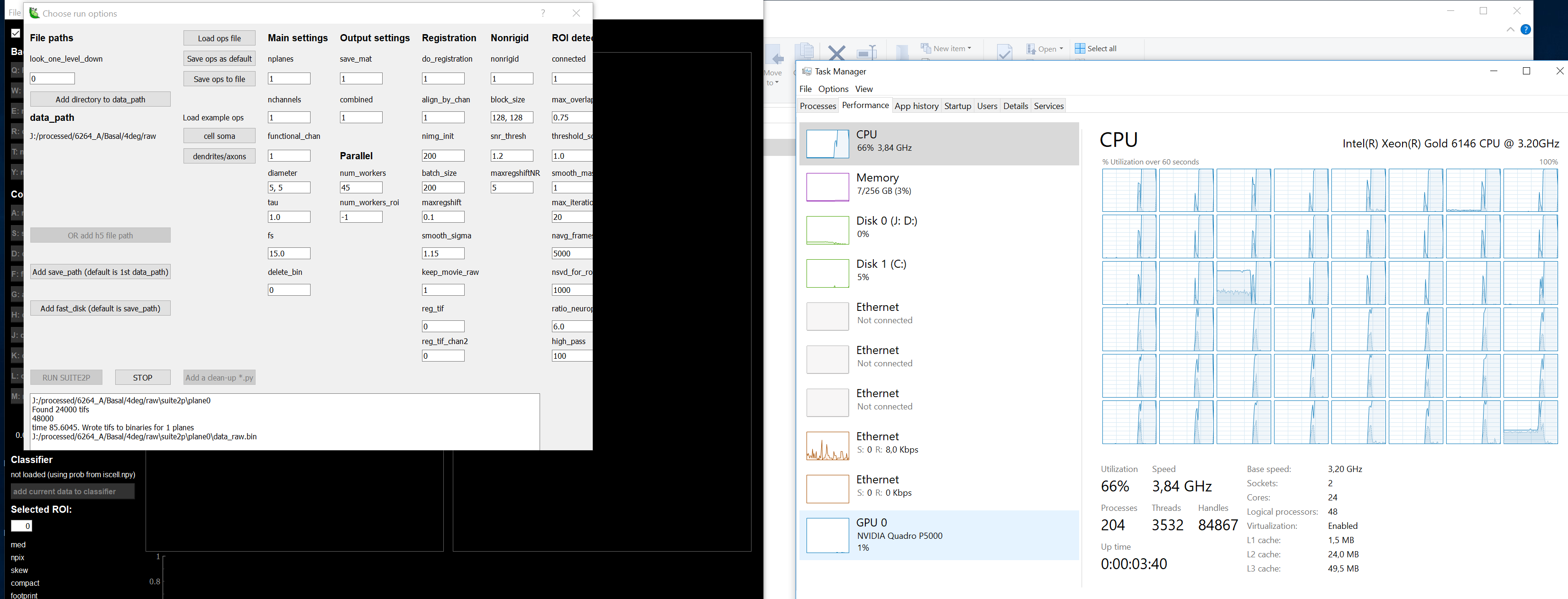The height and width of the screenshot is (599, 1568).
Task: Click the Load ops file button
Action: coord(219,38)
